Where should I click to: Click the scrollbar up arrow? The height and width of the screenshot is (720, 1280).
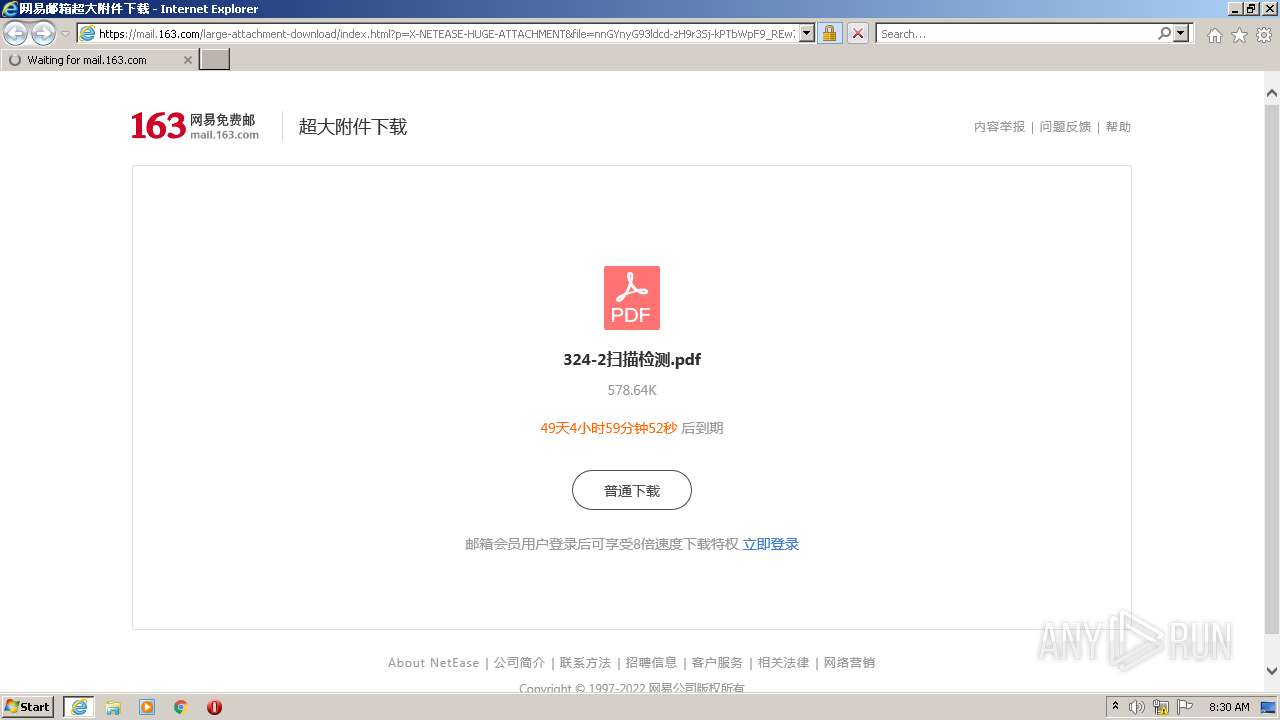[x=1271, y=93]
